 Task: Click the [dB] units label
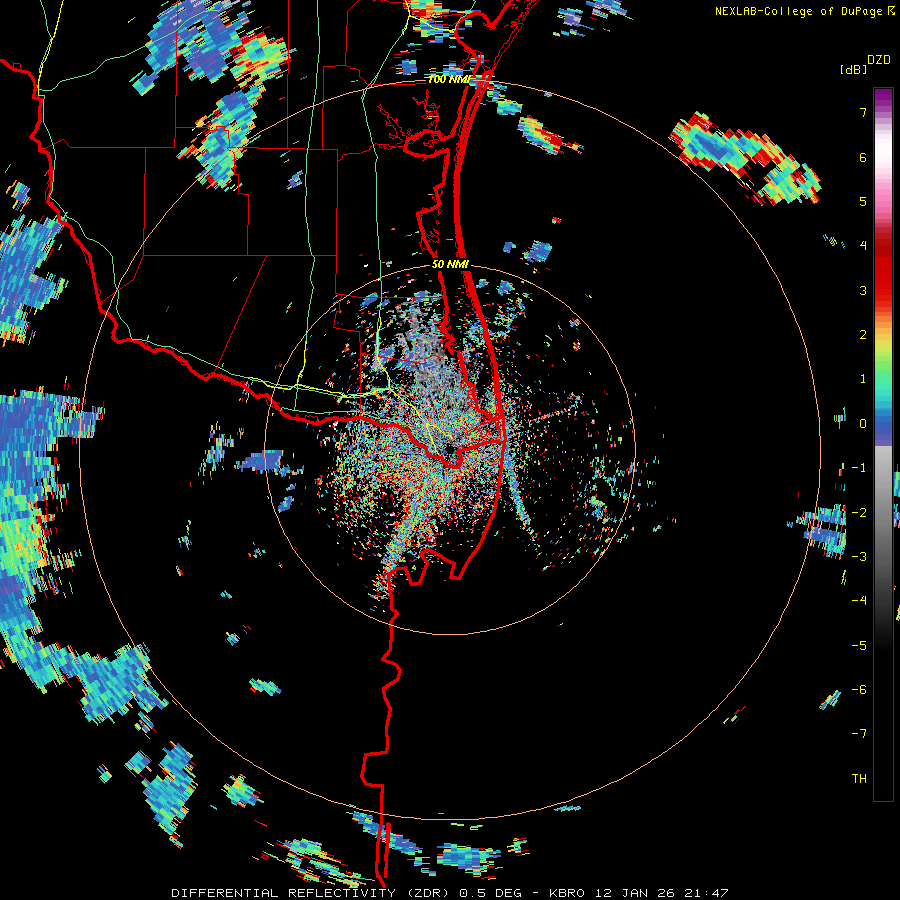[853, 69]
